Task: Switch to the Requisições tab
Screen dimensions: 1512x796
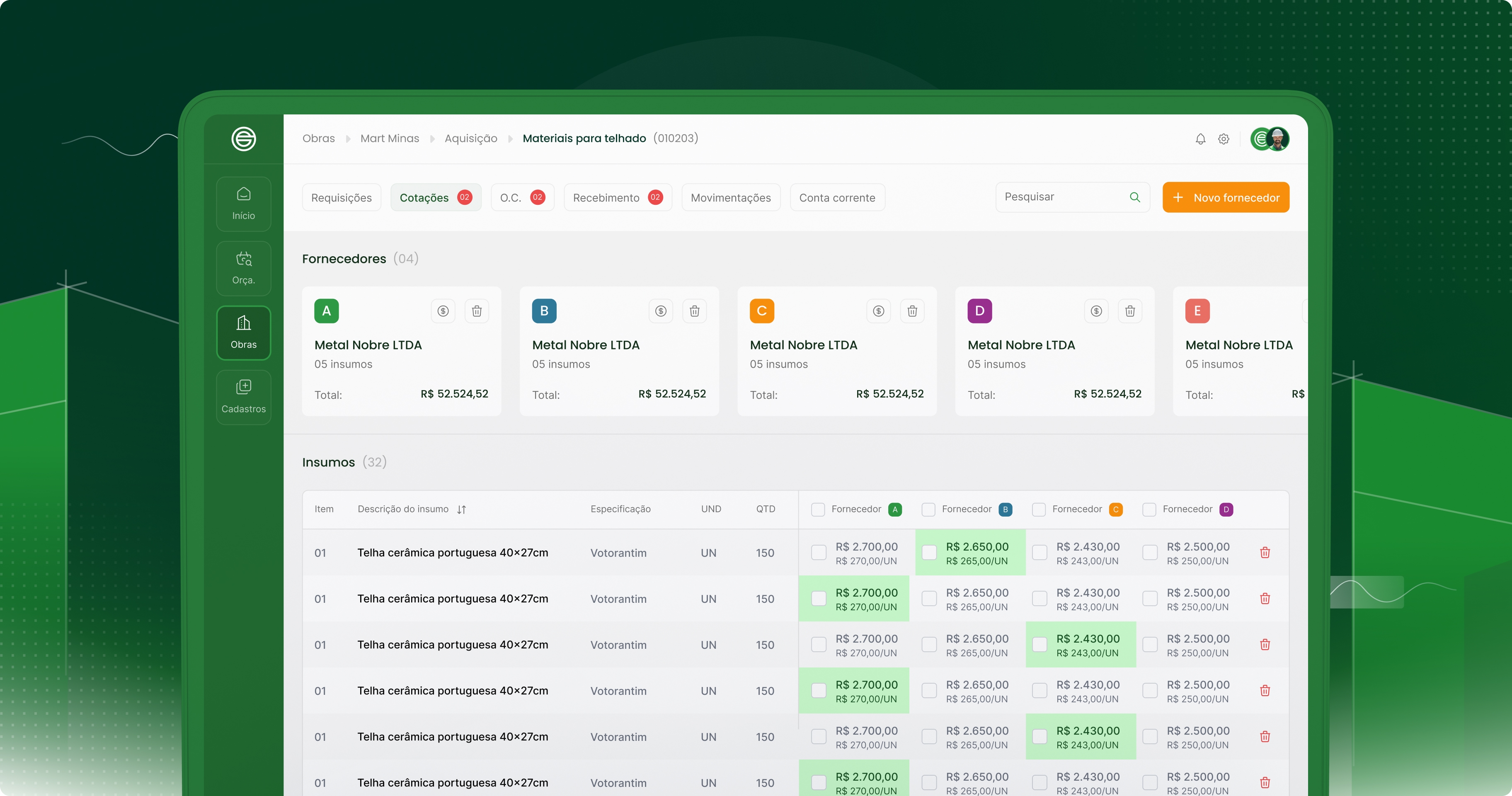Action: click(342, 197)
